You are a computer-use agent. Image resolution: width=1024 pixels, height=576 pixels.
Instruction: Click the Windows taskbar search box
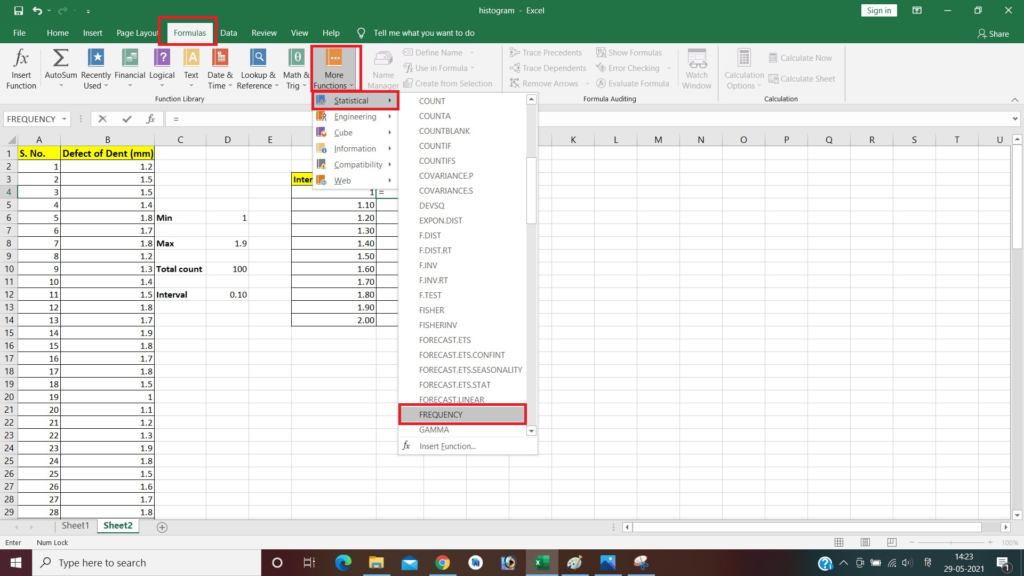coord(146,562)
